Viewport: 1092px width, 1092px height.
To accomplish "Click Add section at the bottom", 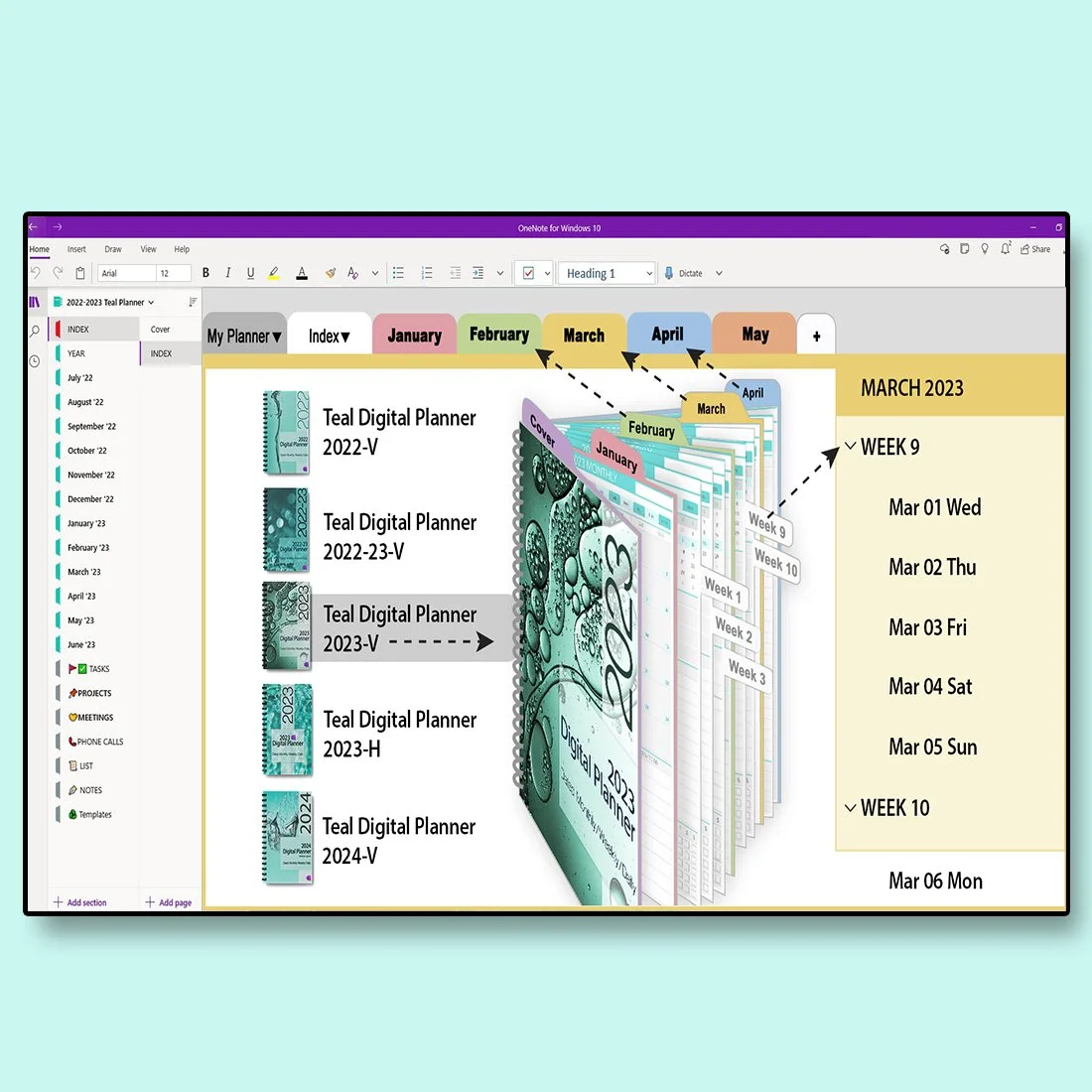I will coord(79,902).
